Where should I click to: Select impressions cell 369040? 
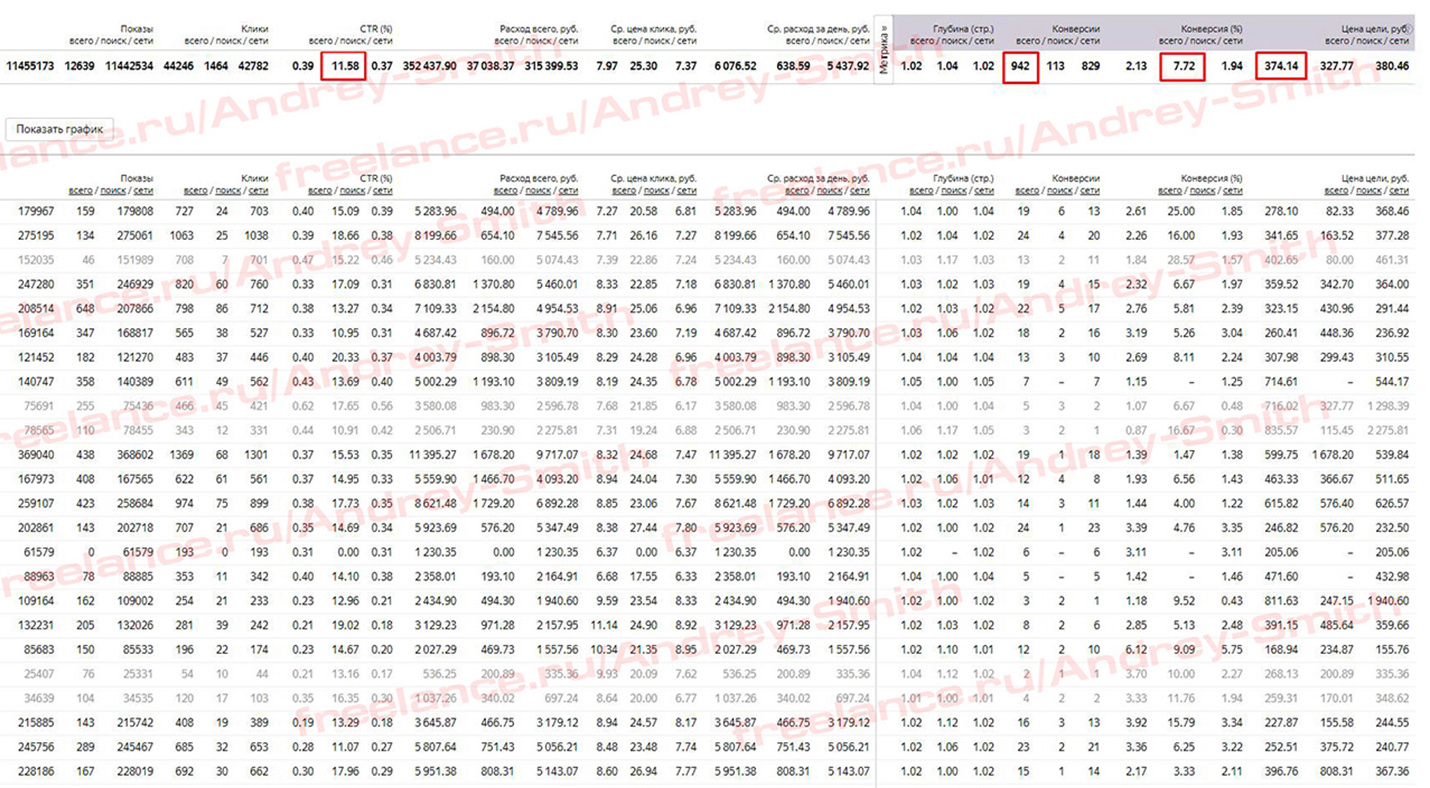click(x=36, y=454)
